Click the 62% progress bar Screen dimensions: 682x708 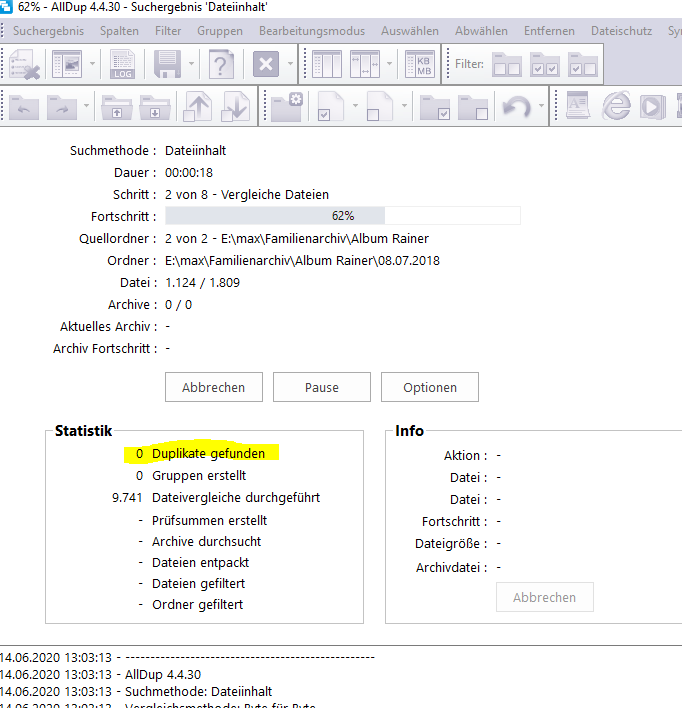point(342,216)
